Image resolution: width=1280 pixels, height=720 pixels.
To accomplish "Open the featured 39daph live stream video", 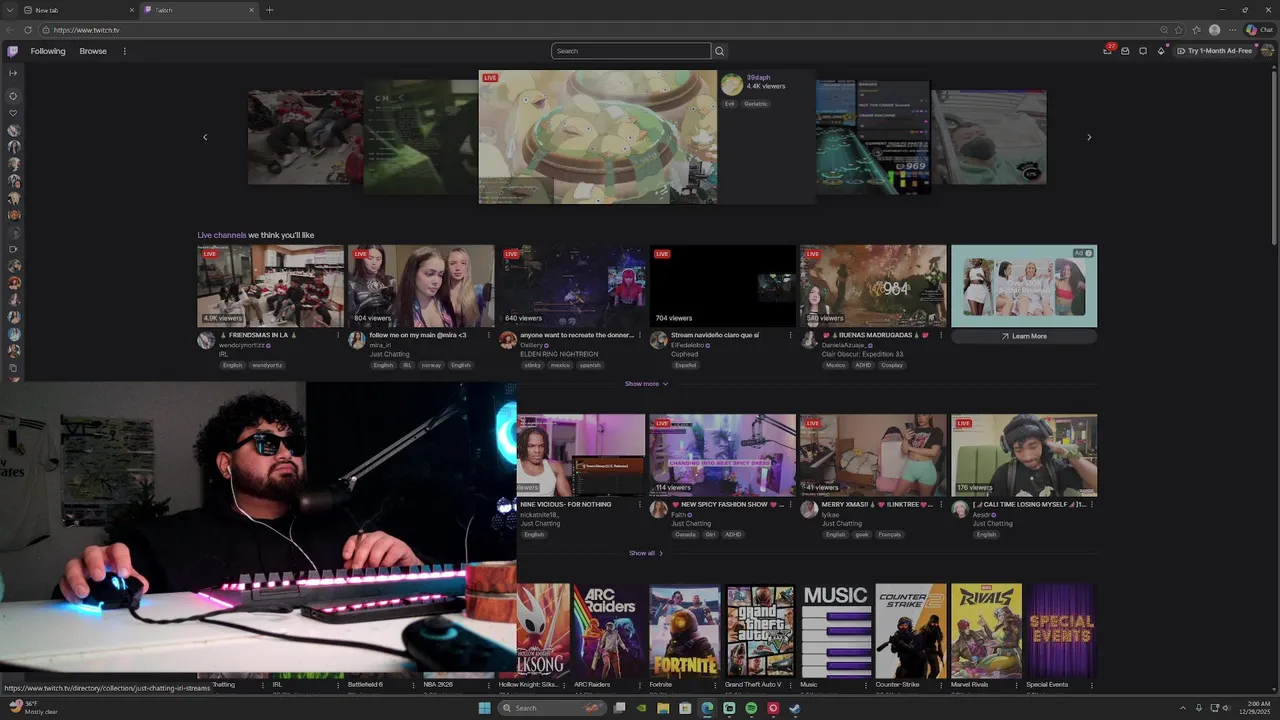I will pos(598,137).
